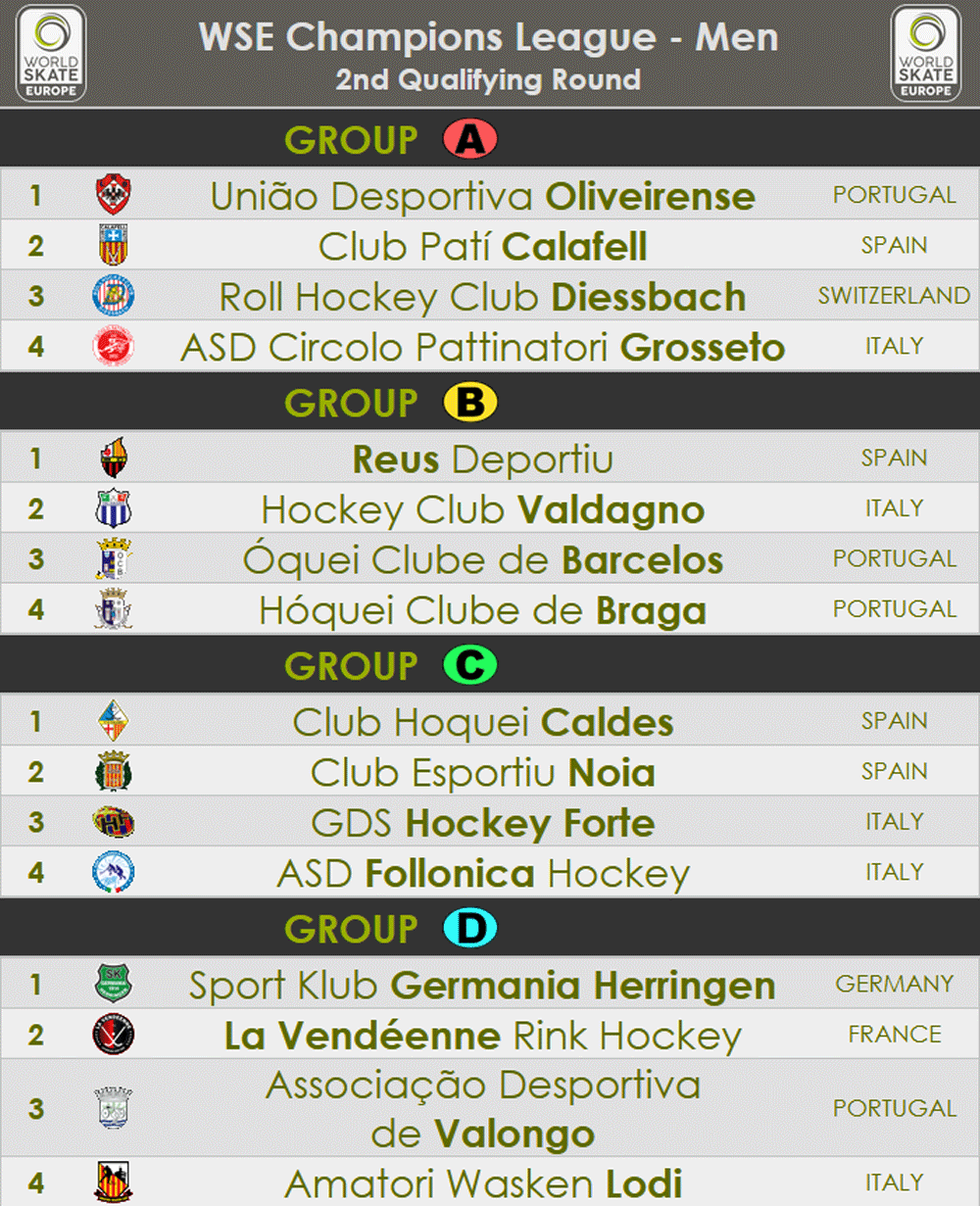Click the Valdagno club crest
Viewport: 980px width, 1206px height.
click(114, 508)
